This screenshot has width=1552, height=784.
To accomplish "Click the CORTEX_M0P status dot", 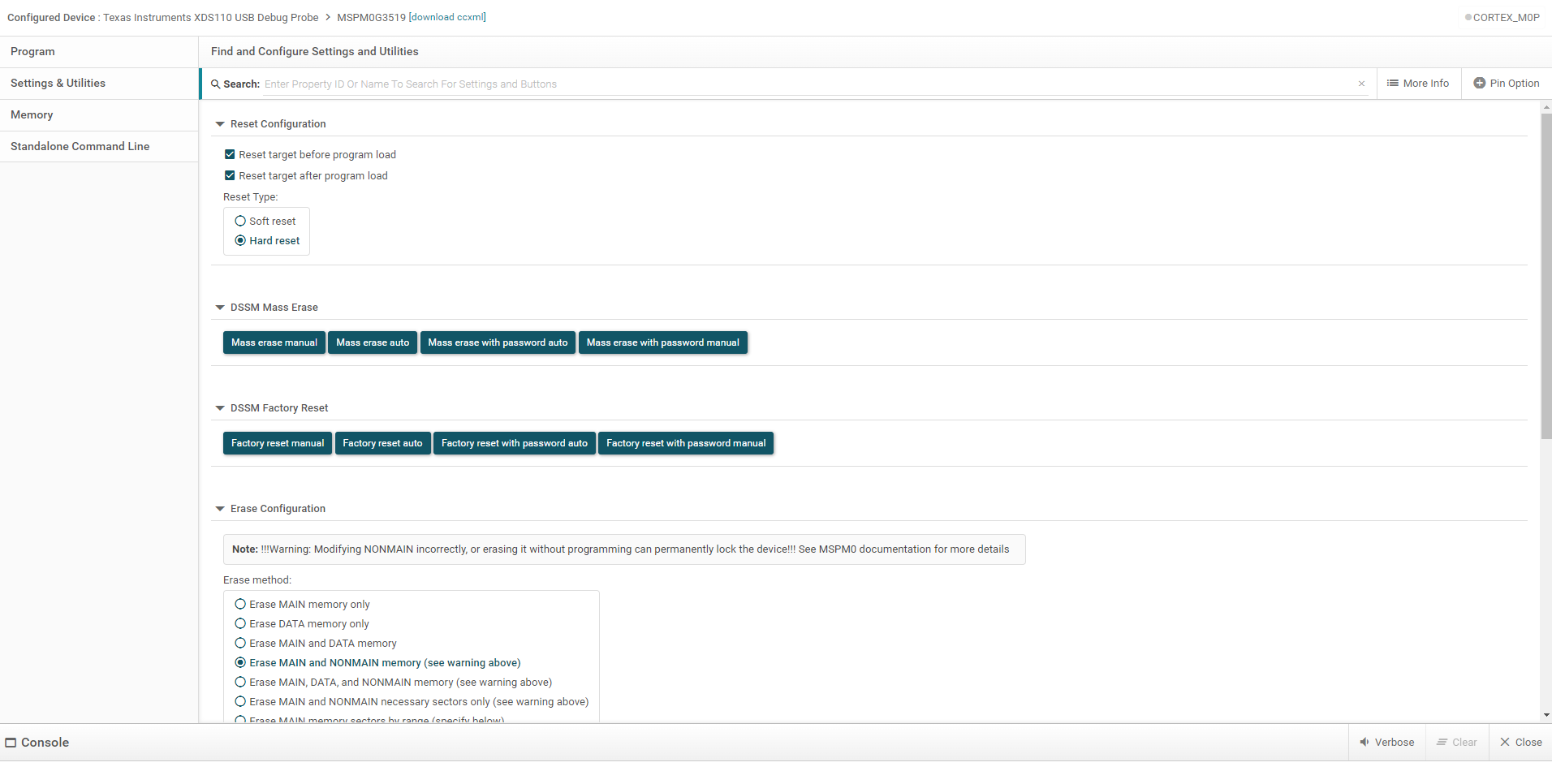I will (x=1468, y=17).
